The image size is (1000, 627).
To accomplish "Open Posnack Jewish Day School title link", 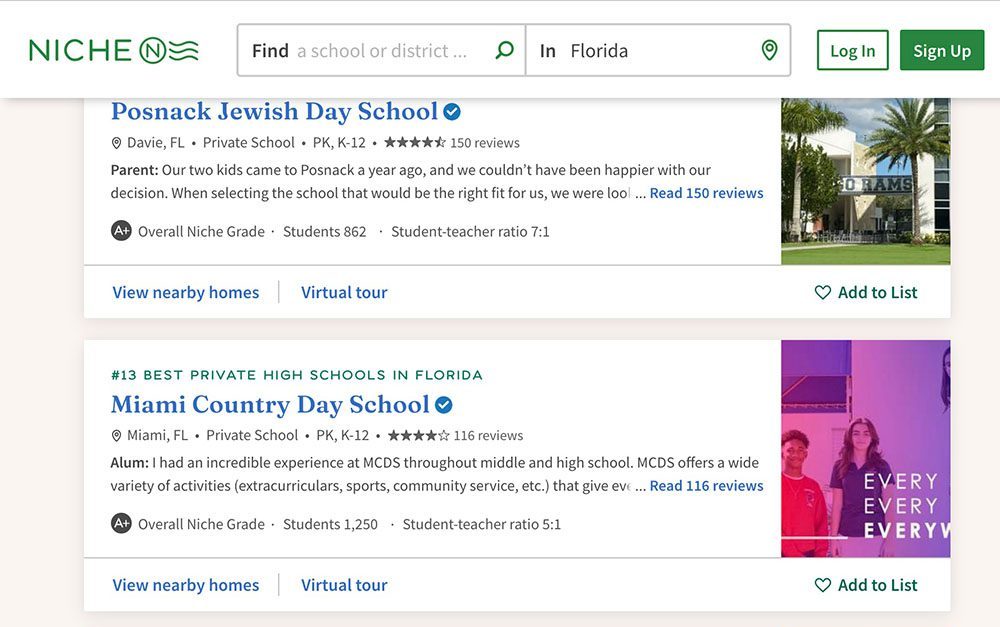I will pyautogui.click(x=274, y=111).
